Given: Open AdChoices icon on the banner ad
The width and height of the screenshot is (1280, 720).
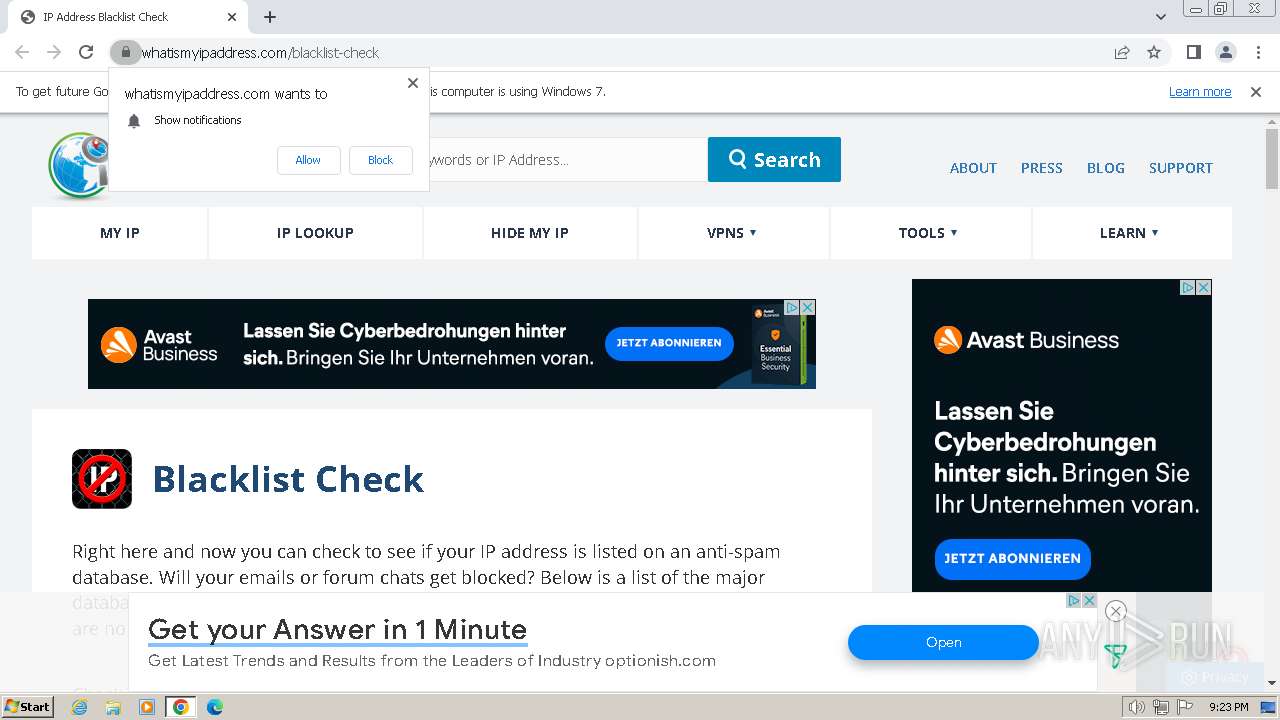Looking at the screenshot, I should (791, 308).
